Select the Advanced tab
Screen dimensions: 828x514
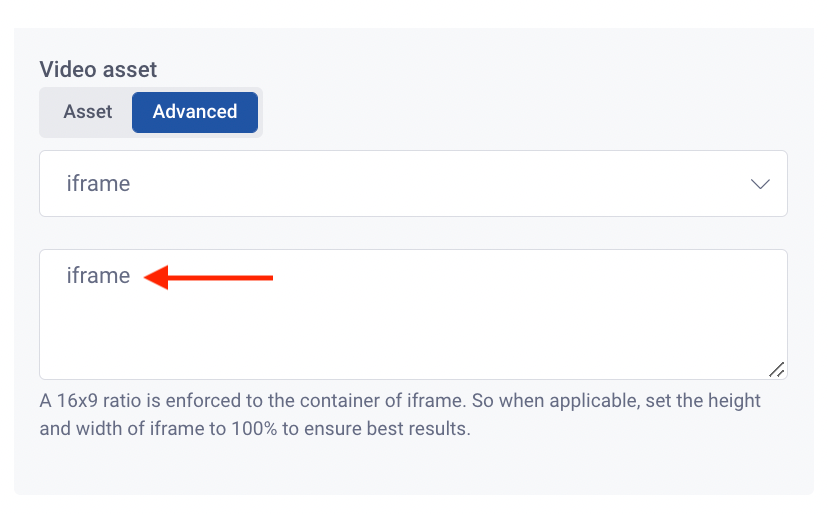click(195, 112)
